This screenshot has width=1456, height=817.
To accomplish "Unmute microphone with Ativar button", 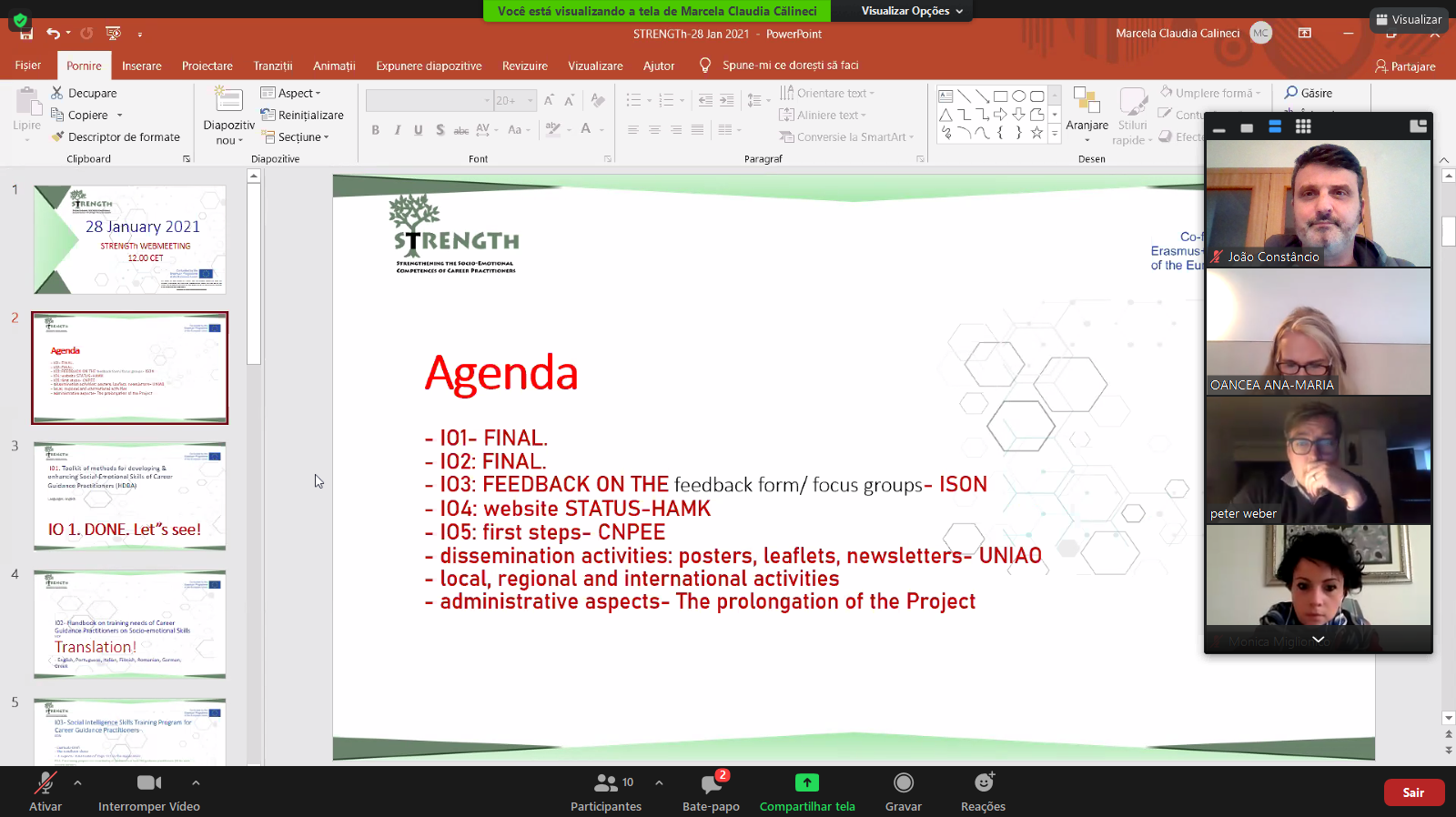I will [x=45, y=783].
